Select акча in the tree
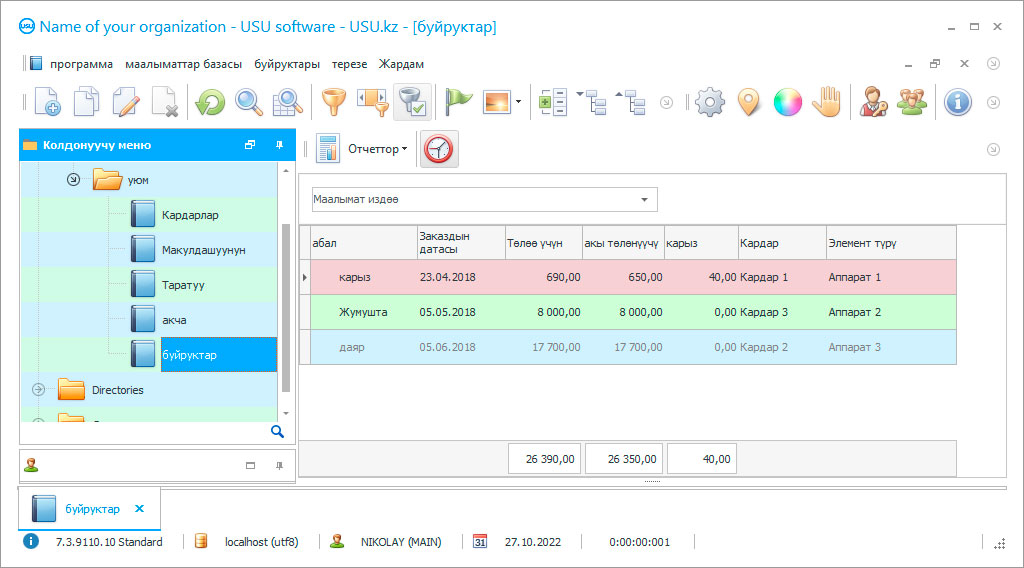This screenshot has height=568, width=1024. pyautogui.click(x=174, y=320)
